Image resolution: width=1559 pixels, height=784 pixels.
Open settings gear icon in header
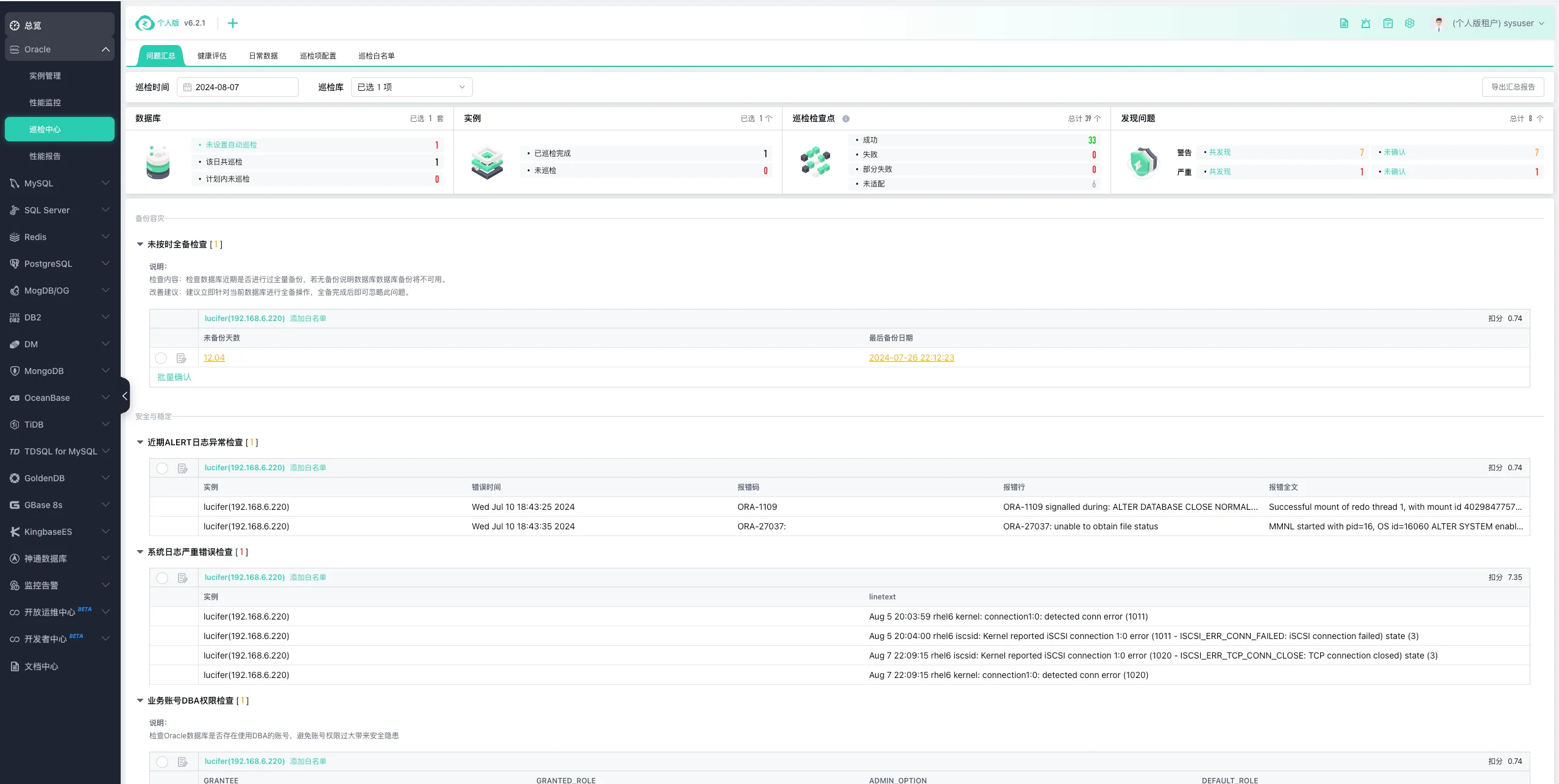tap(1410, 23)
